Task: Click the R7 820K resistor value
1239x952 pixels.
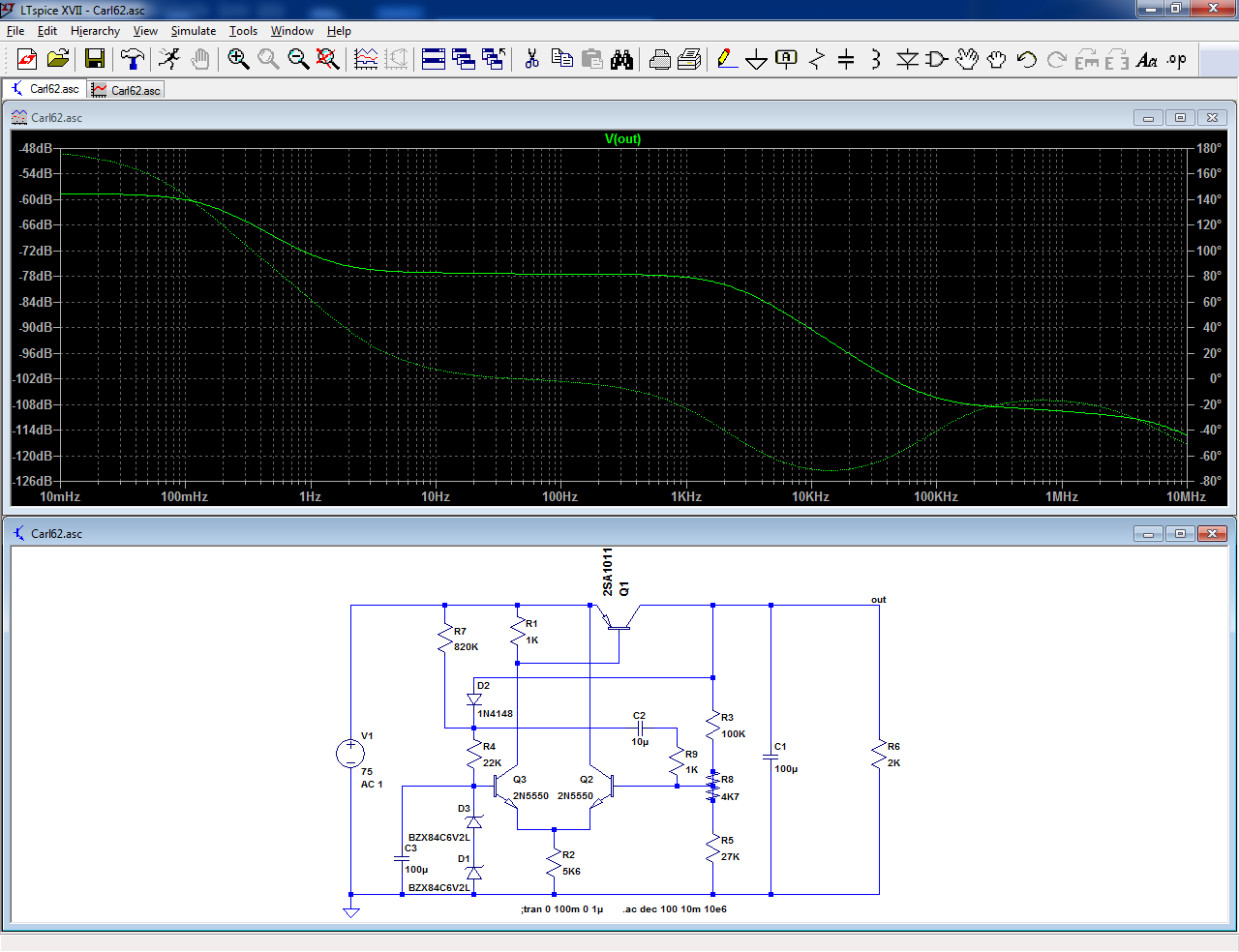Action: click(466, 647)
